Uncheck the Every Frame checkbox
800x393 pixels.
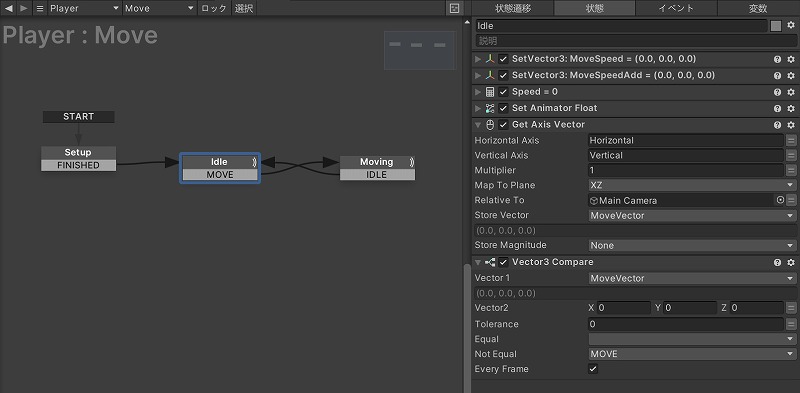[593, 369]
